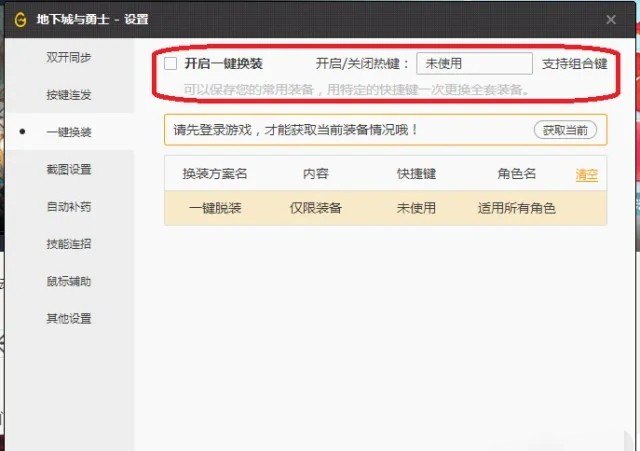The height and width of the screenshot is (451, 640).
Task: Open the 按键连发 settings tab
Action: point(69,95)
